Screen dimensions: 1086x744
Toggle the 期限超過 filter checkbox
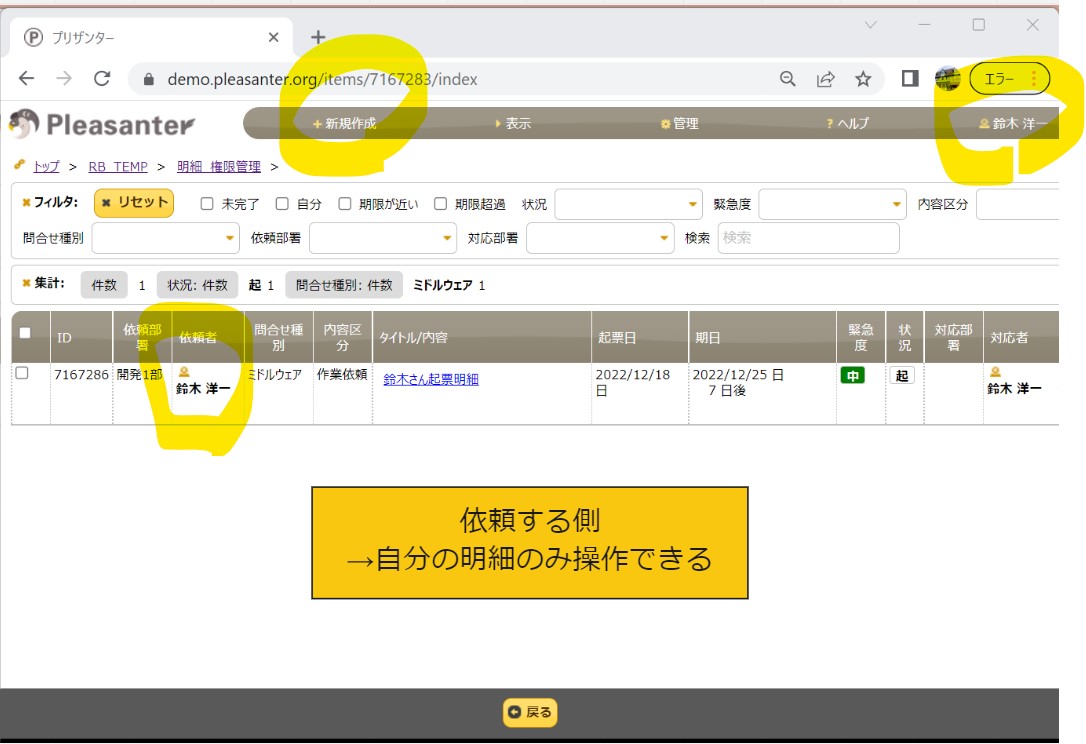pyautogui.click(x=441, y=204)
